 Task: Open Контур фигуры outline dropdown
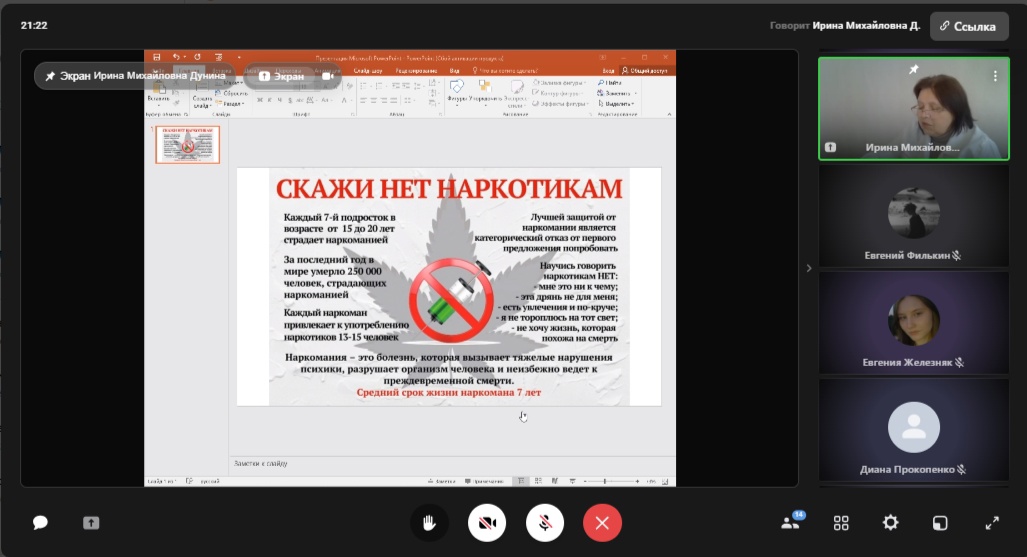(558, 93)
